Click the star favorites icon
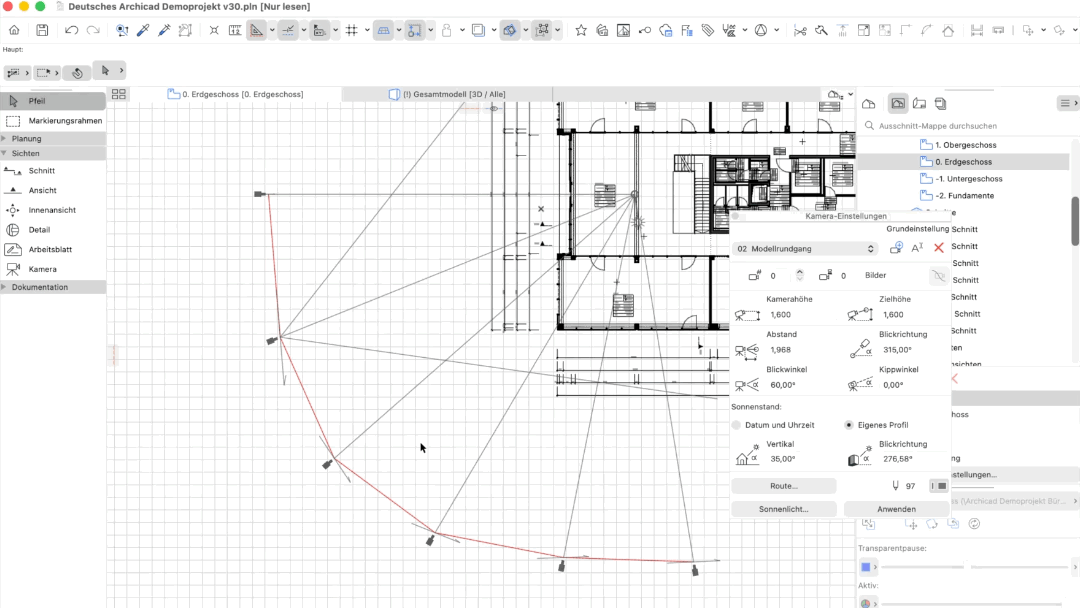This screenshot has height=608, width=1080. point(581,30)
